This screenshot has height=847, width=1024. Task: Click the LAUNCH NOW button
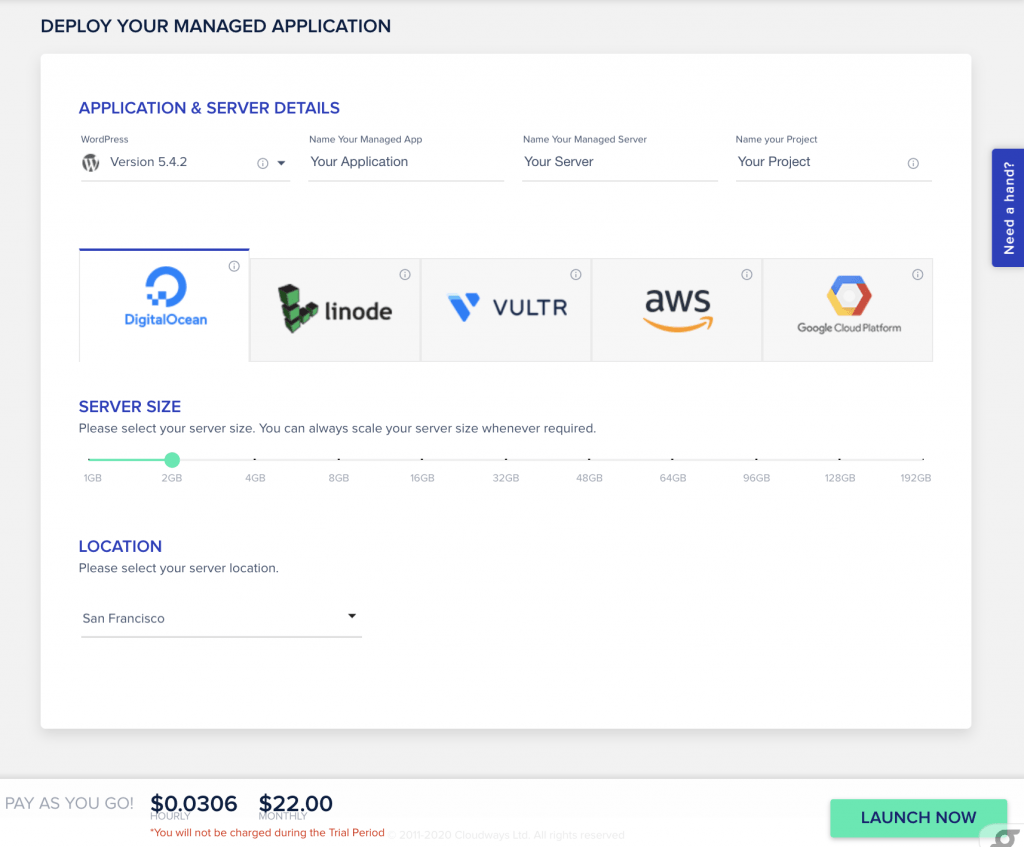pyautogui.click(x=918, y=818)
